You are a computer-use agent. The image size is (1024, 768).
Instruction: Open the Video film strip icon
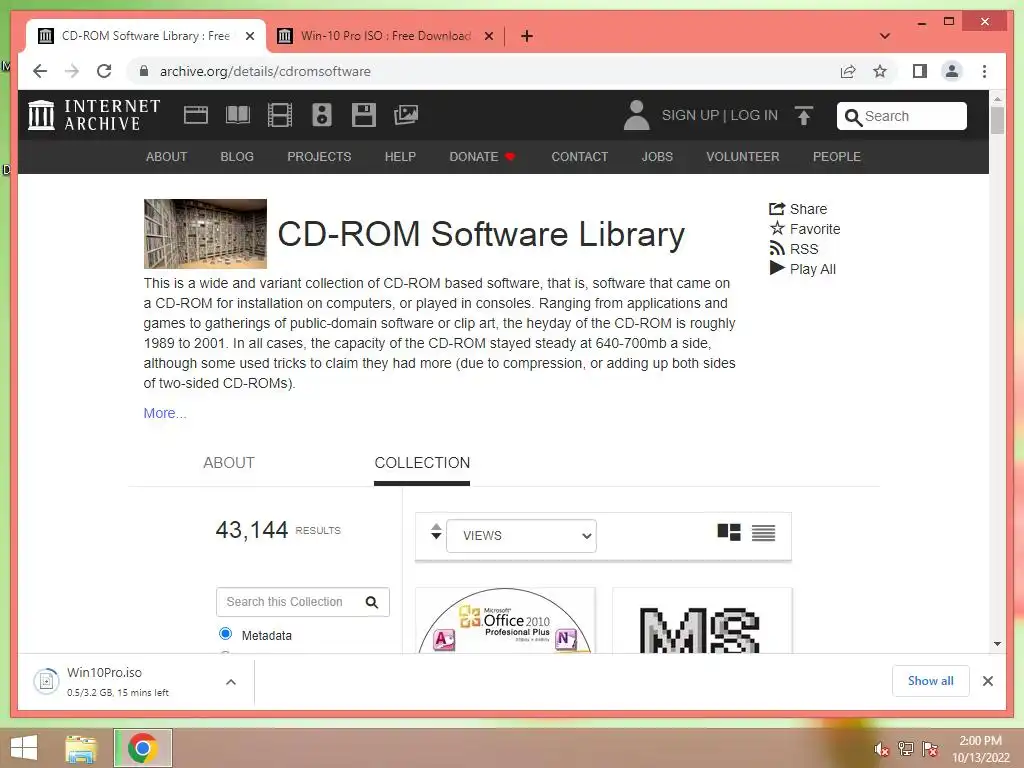(x=280, y=115)
